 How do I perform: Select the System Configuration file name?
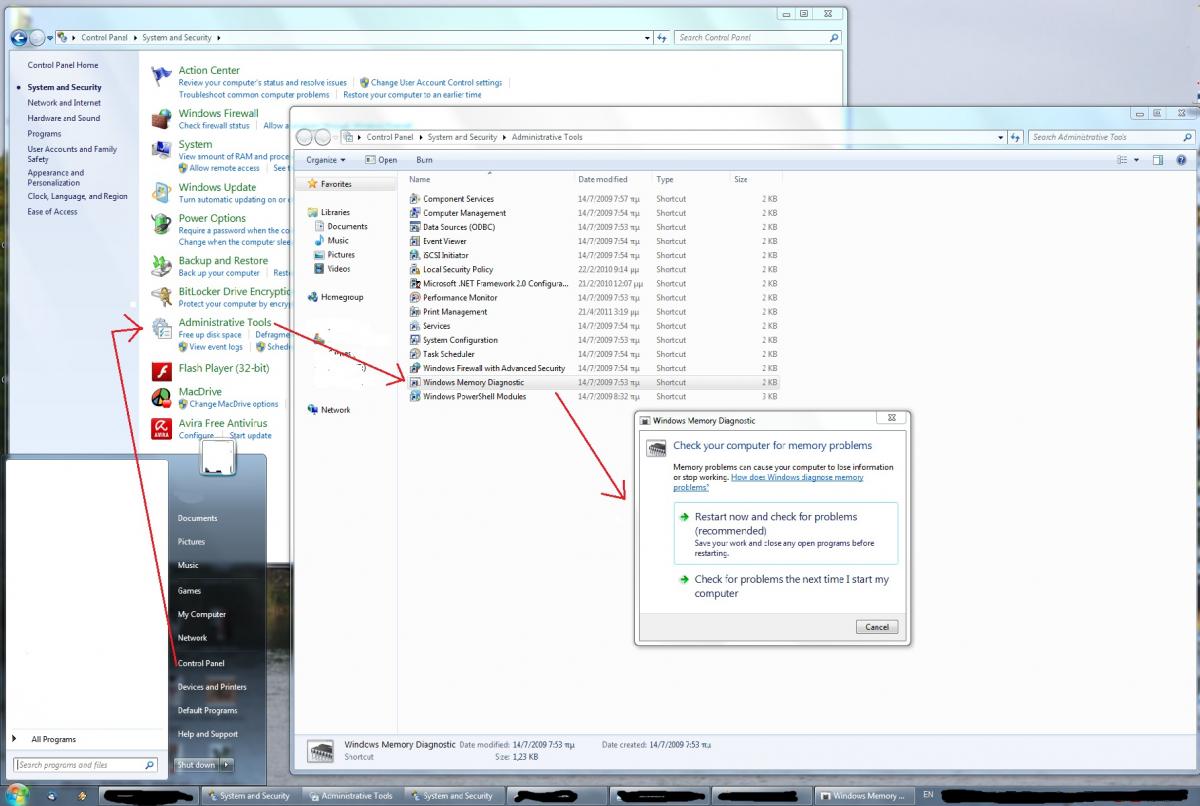coord(460,340)
